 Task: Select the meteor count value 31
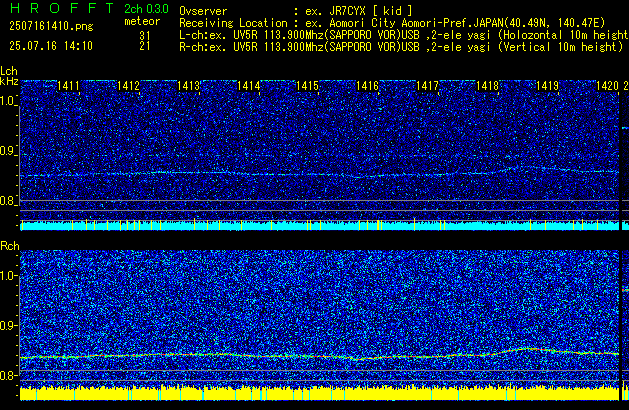tap(145, 35)
